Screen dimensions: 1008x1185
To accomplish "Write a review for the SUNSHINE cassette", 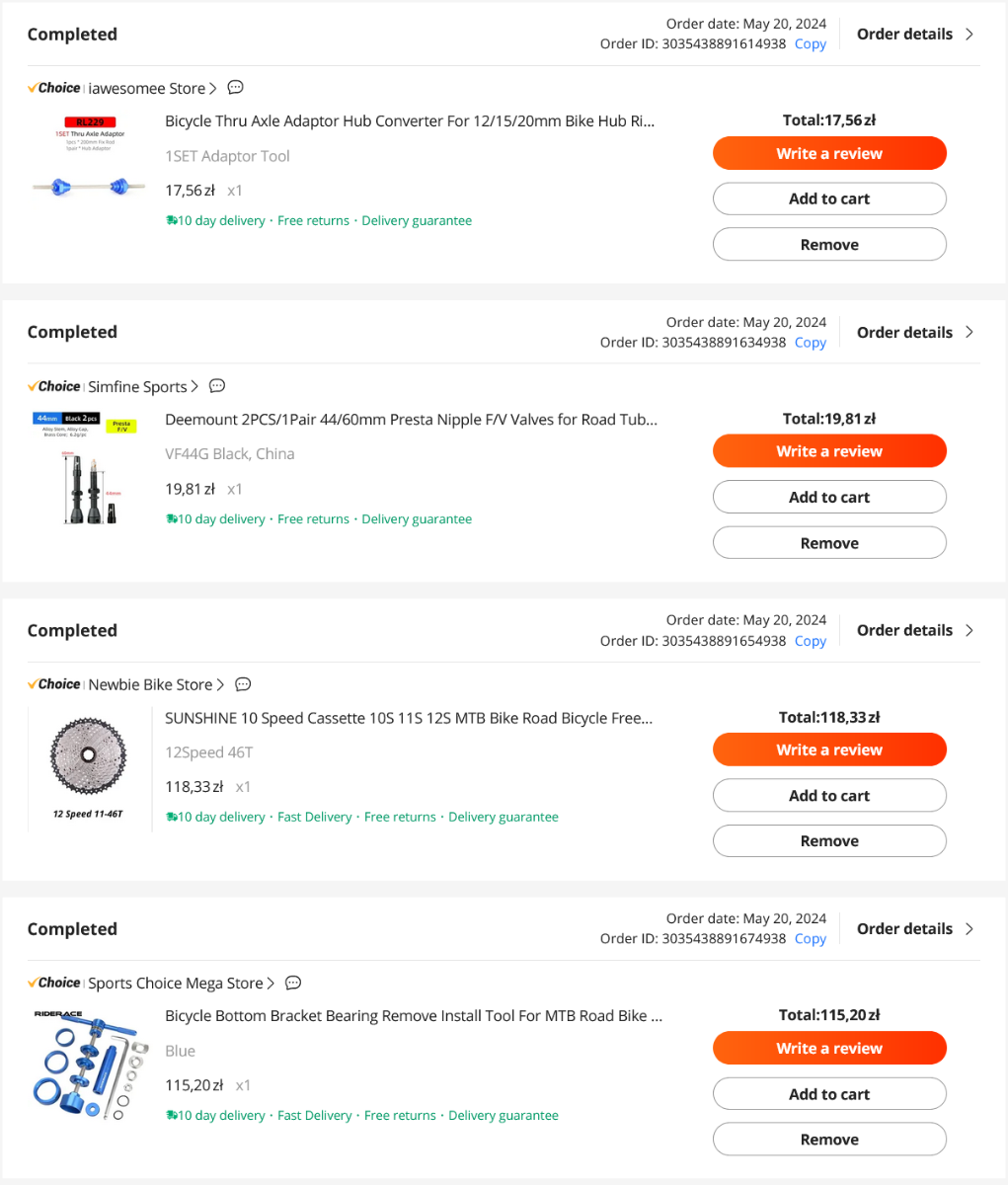I will 829,750.
